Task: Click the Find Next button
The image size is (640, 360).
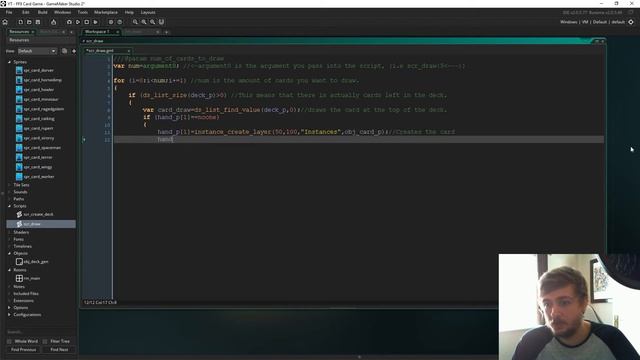Action: pyautogui.click(x=59, y=350)
